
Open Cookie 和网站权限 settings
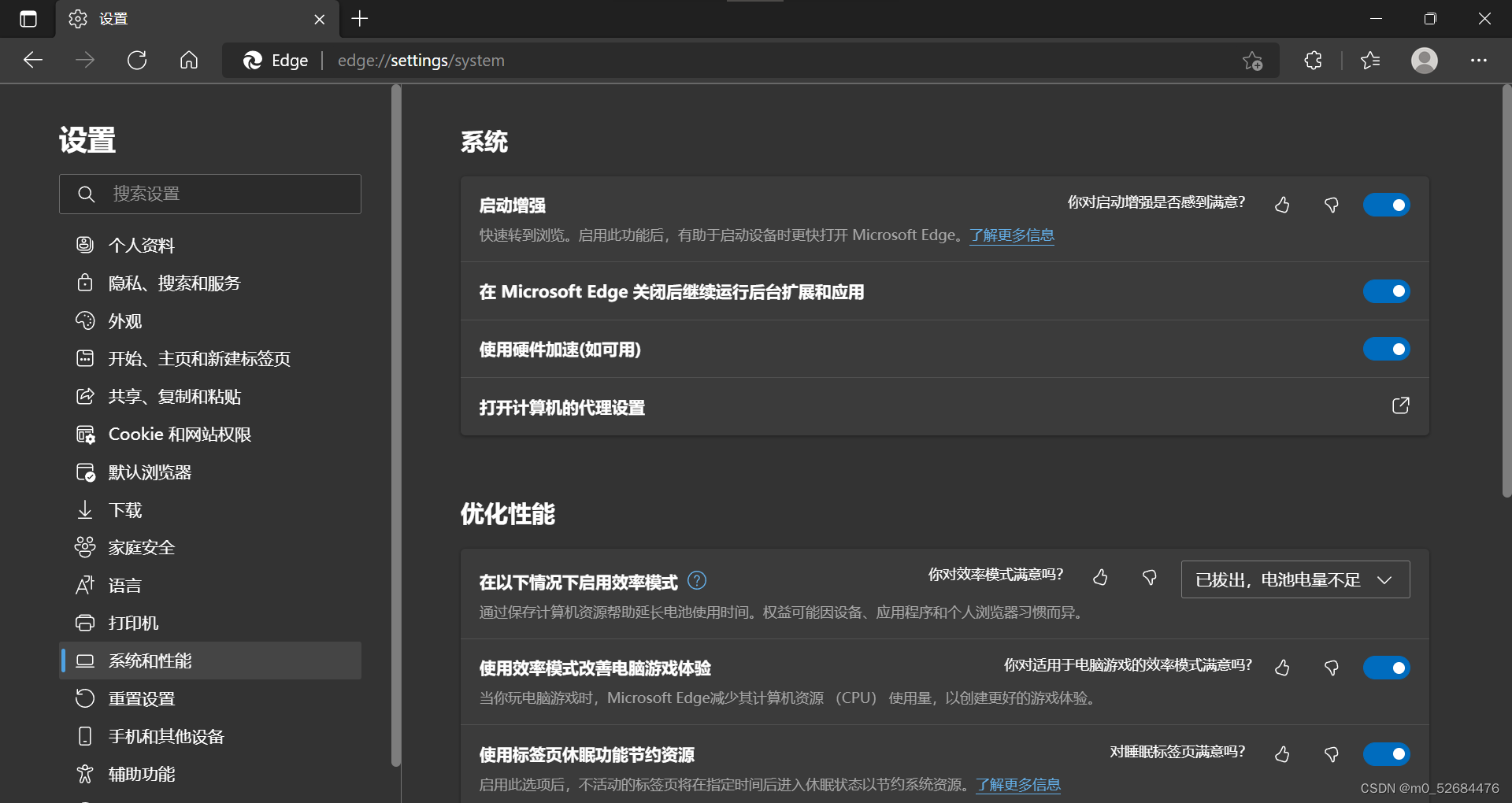point(210,435)
